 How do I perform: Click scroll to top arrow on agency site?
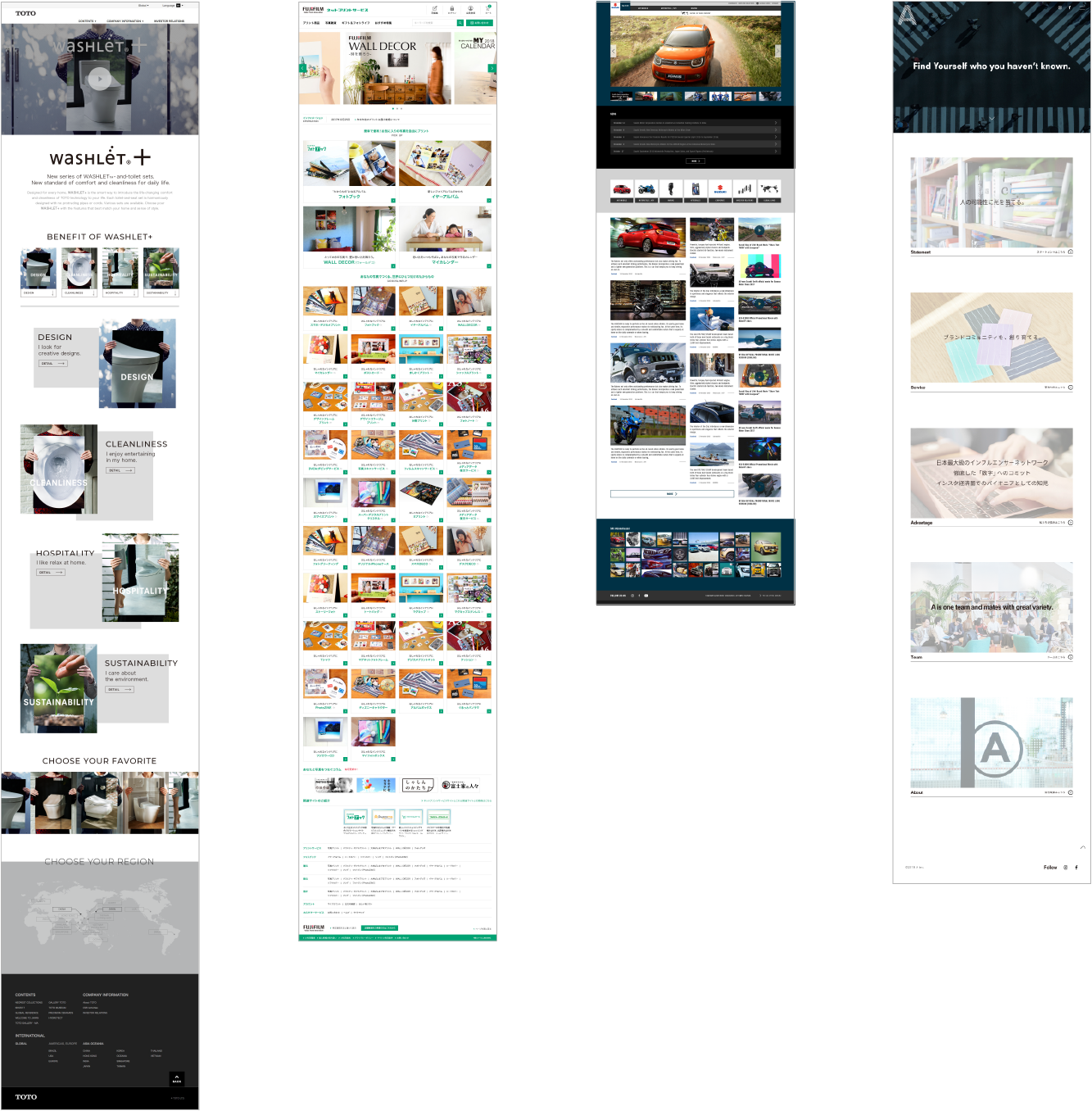[1082, 847]
